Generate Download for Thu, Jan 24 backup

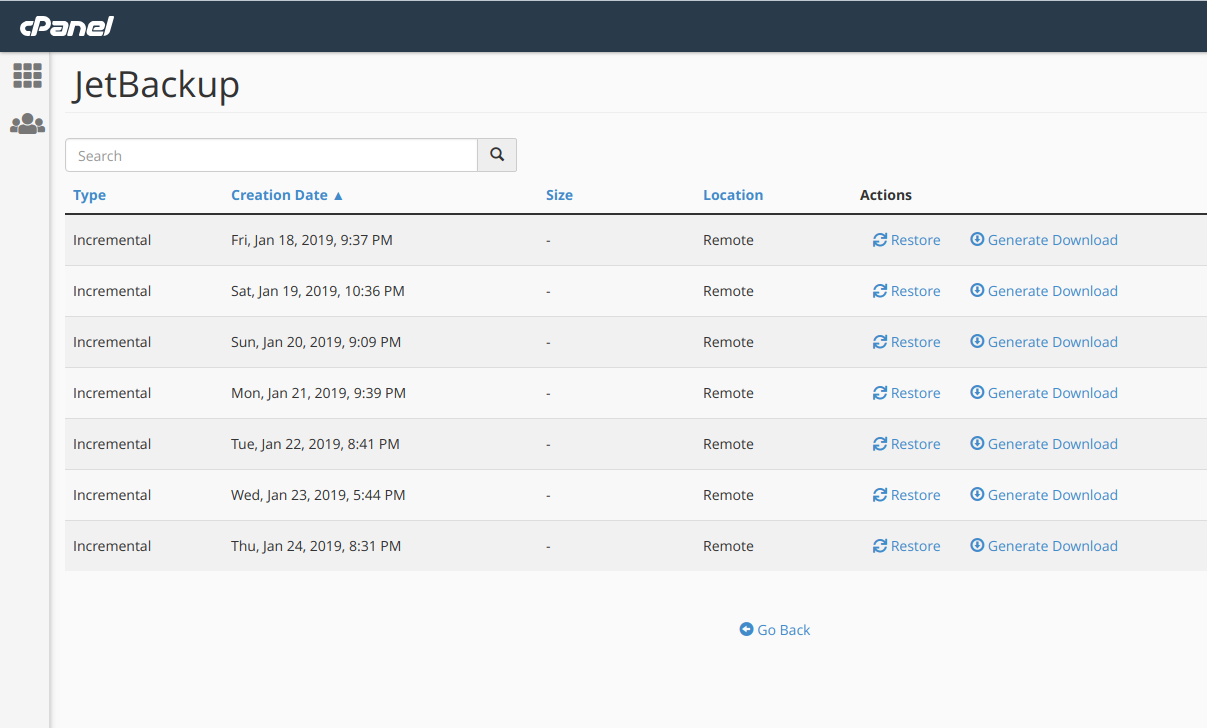click(1044, 546)
